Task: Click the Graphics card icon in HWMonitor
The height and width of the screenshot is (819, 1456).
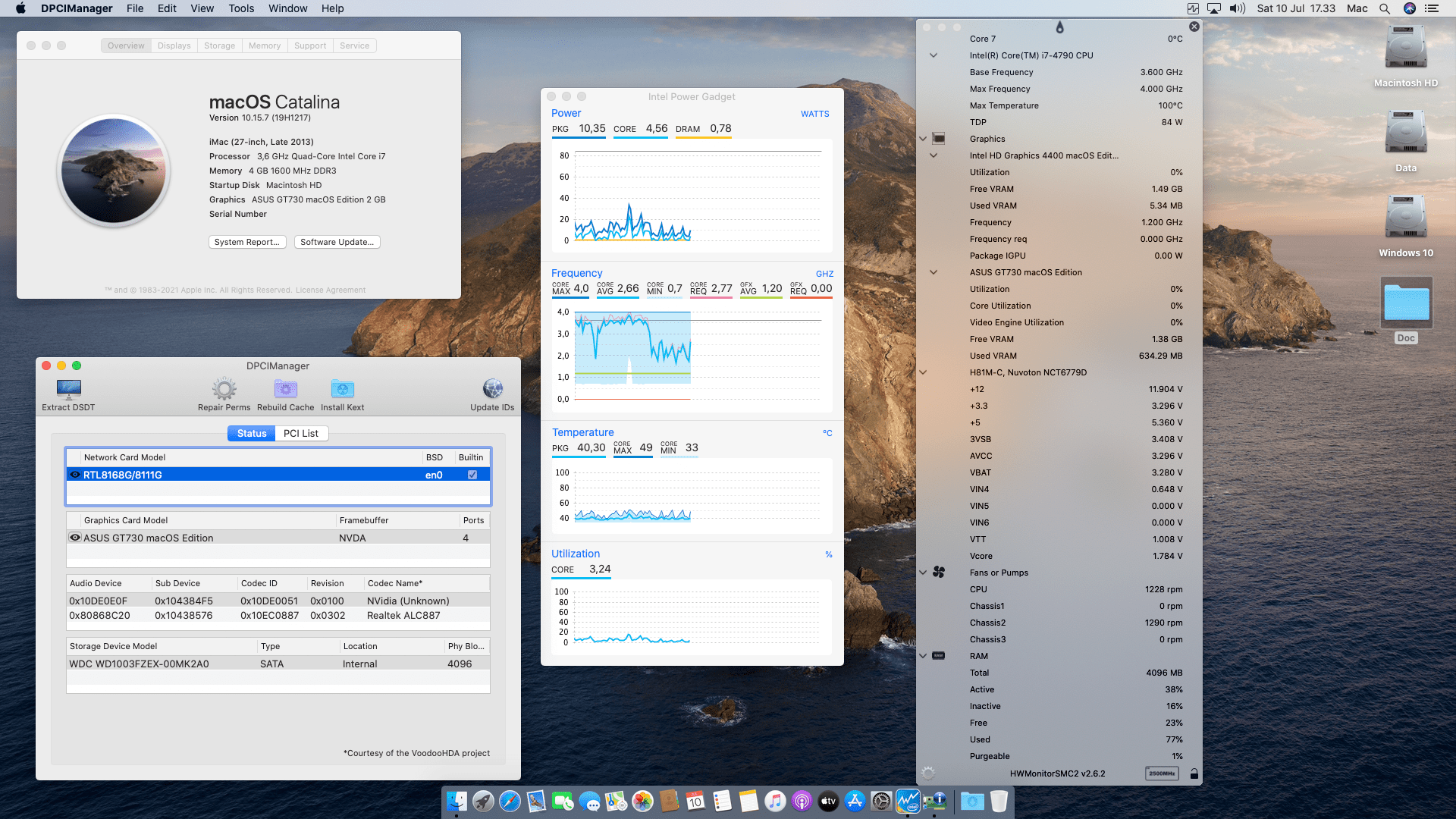Action: (x=939, y=139)
